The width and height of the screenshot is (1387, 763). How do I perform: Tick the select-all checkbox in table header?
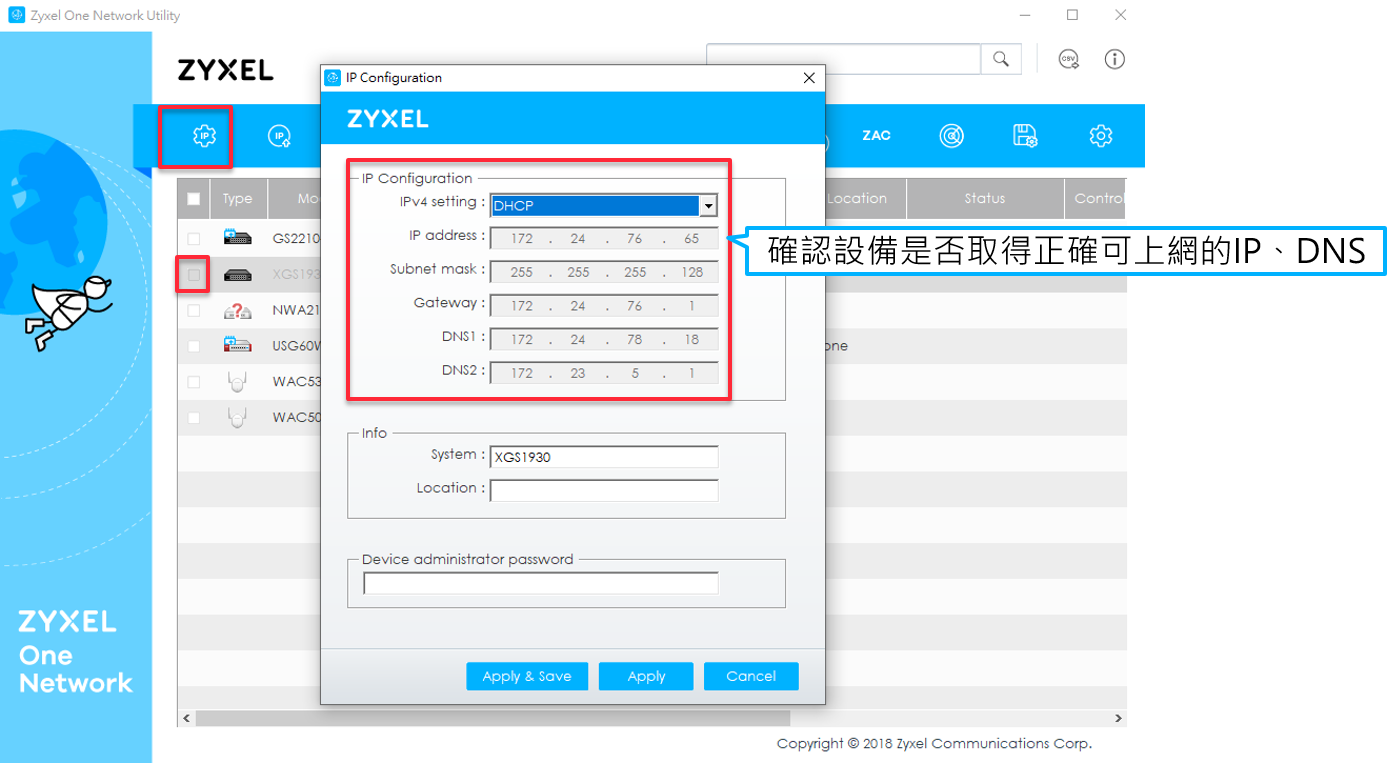tap(194, 198)
